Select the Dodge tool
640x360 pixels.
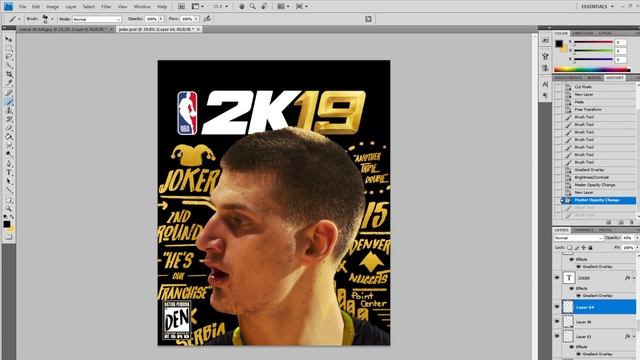click(9, 154)
